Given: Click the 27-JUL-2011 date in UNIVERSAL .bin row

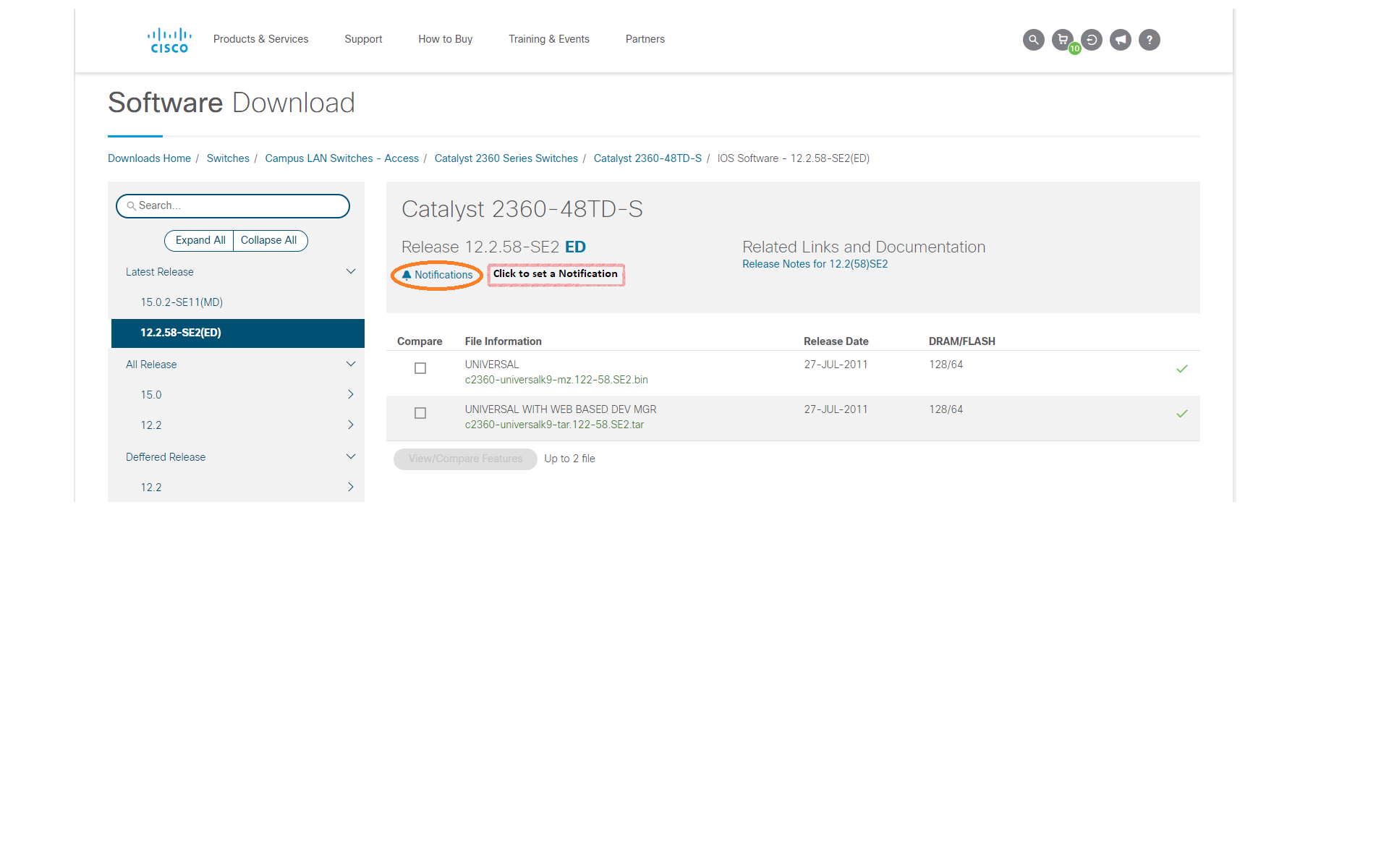Looking at the screenshot, I should pyautogui.click(x=836, y=365).
